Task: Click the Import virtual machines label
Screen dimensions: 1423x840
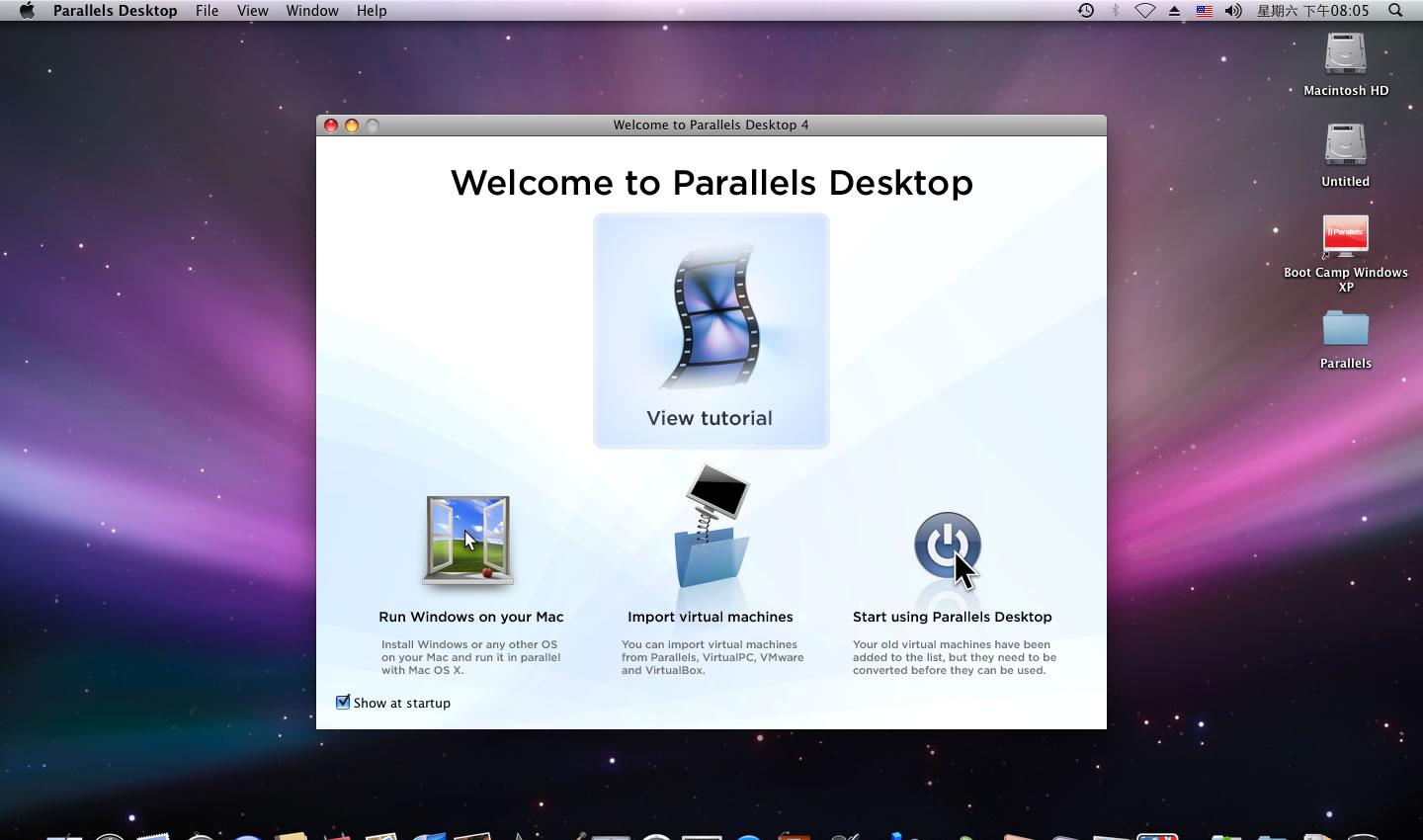Action: coord(711,617)
